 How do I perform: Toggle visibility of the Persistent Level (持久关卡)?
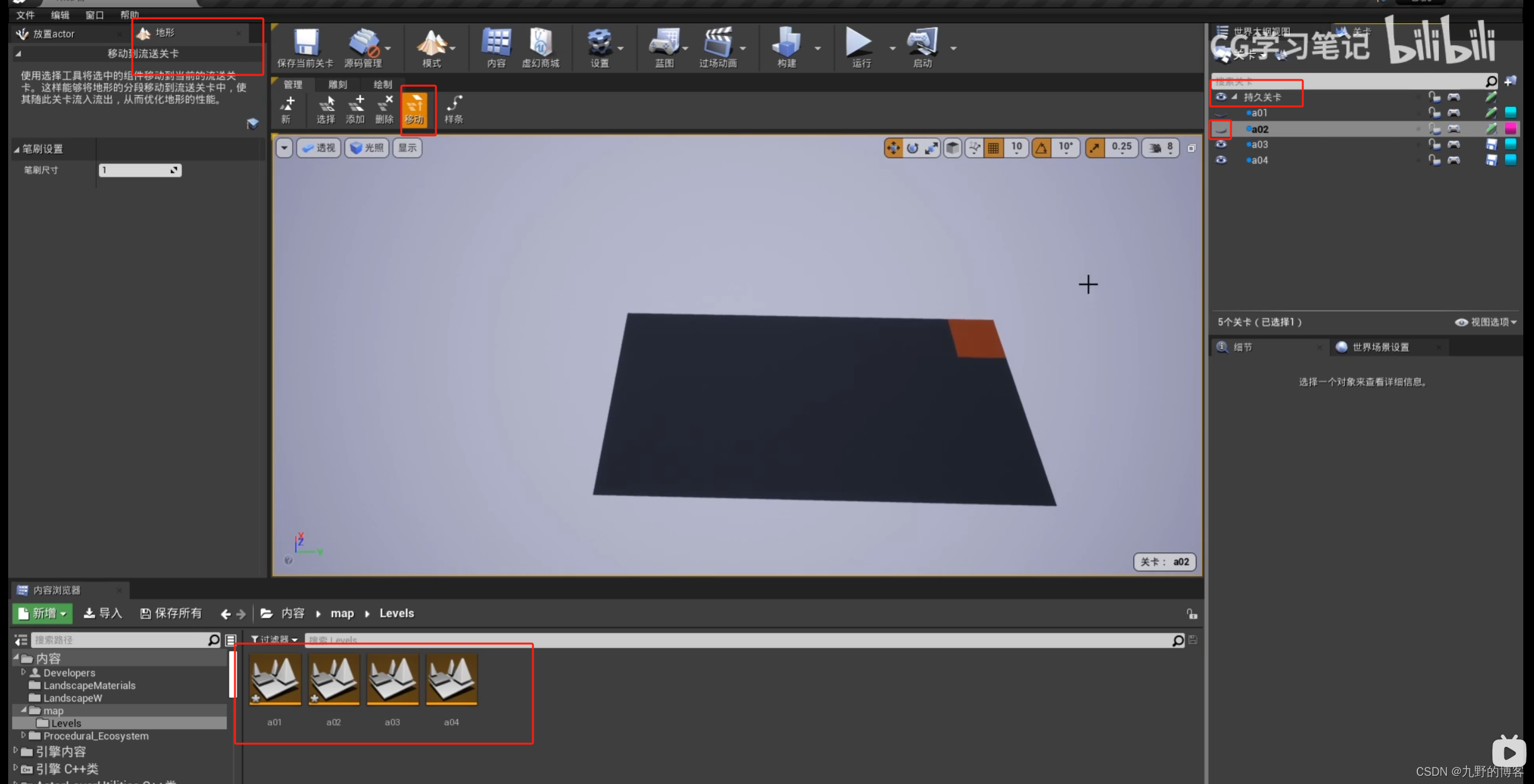tap(1221, 97)
